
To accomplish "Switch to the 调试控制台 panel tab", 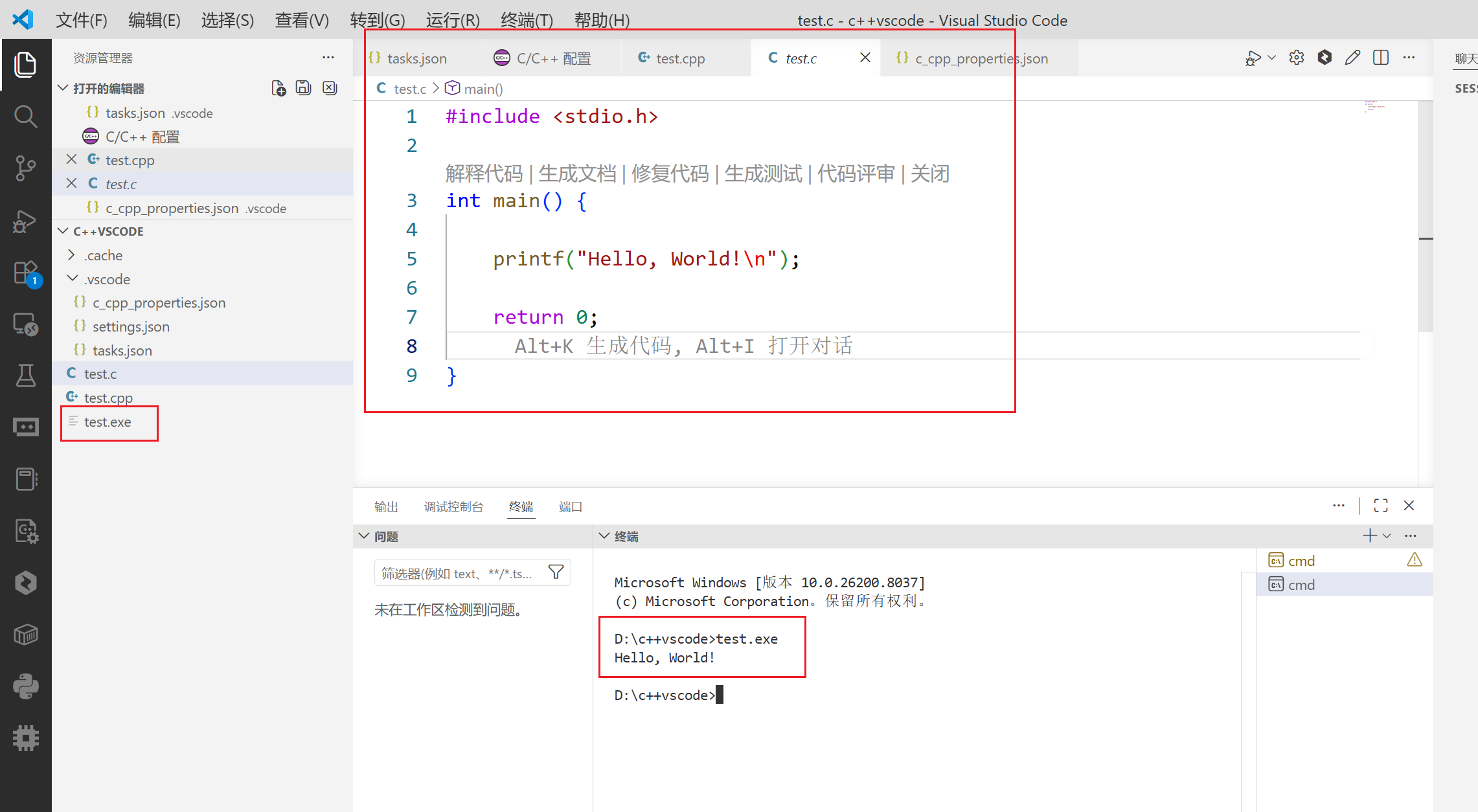I will (453, 506).
